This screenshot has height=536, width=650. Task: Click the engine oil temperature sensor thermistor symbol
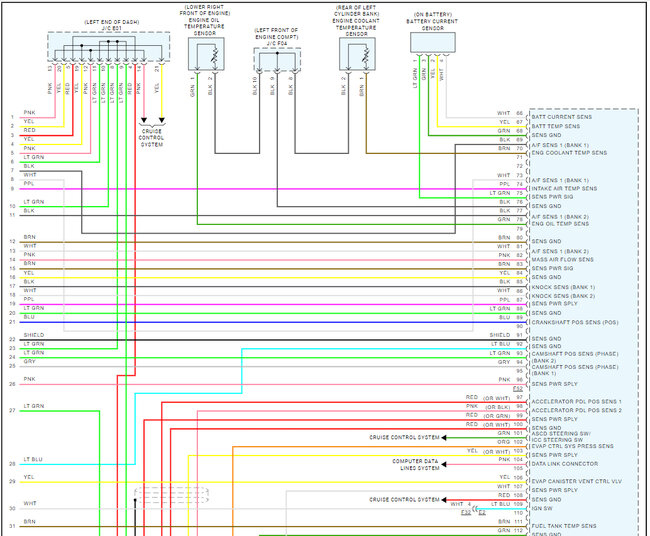(x=215, y=58)
